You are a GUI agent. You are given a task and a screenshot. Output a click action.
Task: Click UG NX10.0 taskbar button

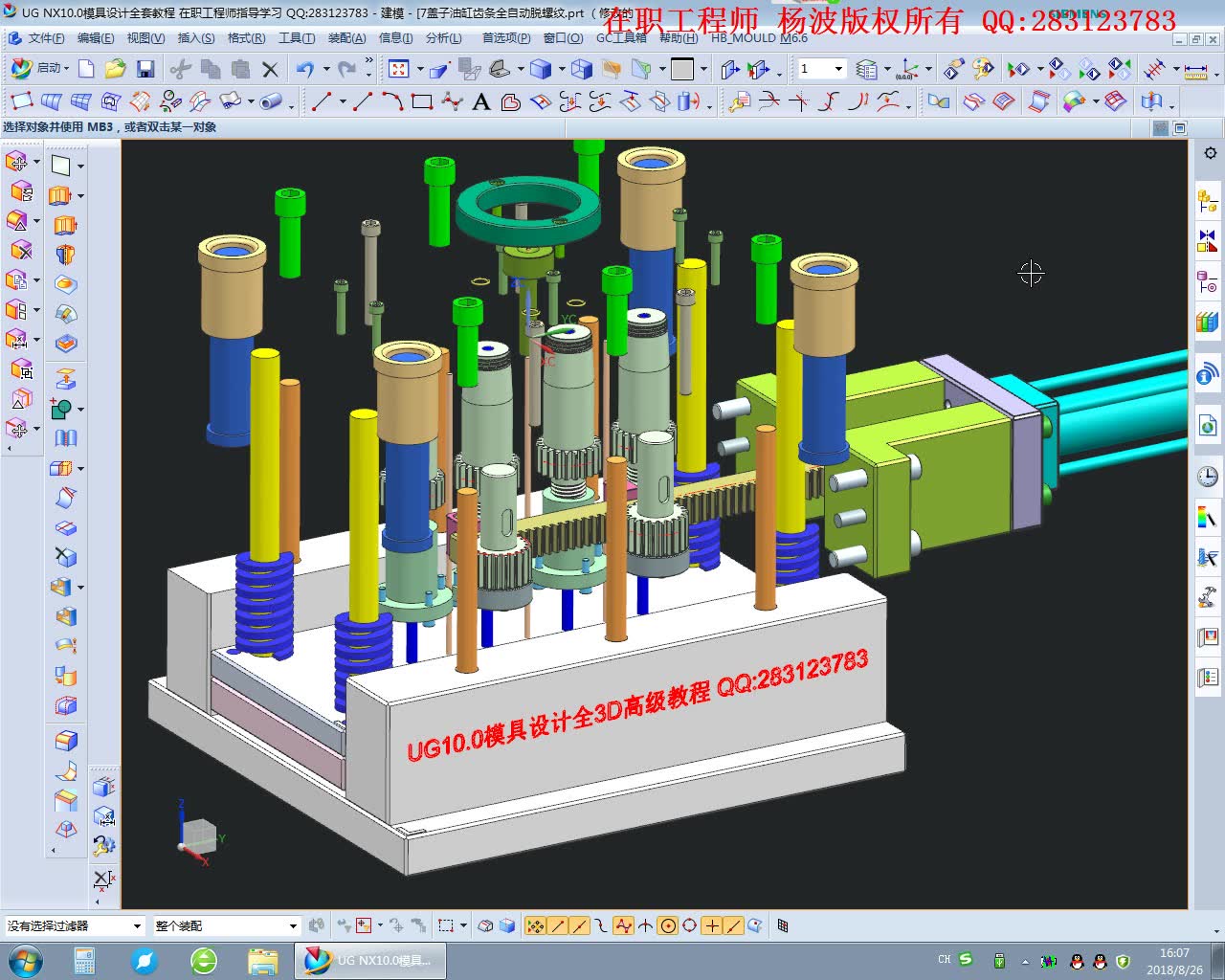coord(369,960)
